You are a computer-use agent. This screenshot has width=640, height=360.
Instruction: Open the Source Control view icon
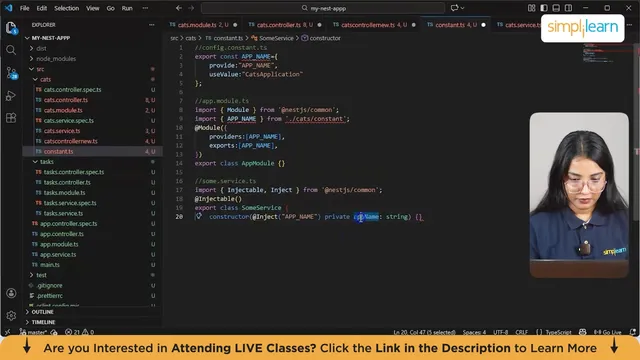click(11, 73)
